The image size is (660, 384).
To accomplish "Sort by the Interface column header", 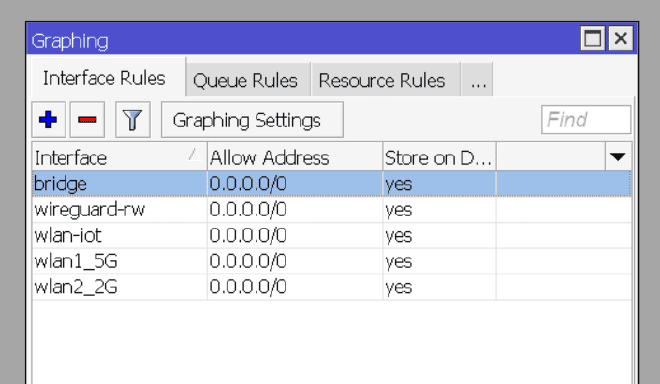I will (119, 157).
